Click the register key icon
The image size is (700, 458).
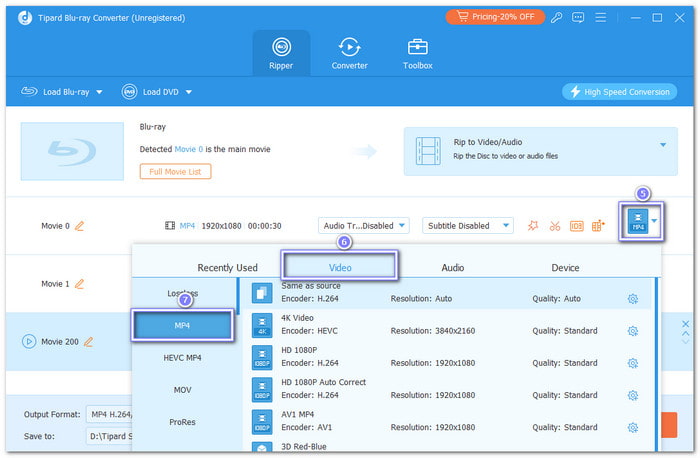558,17
